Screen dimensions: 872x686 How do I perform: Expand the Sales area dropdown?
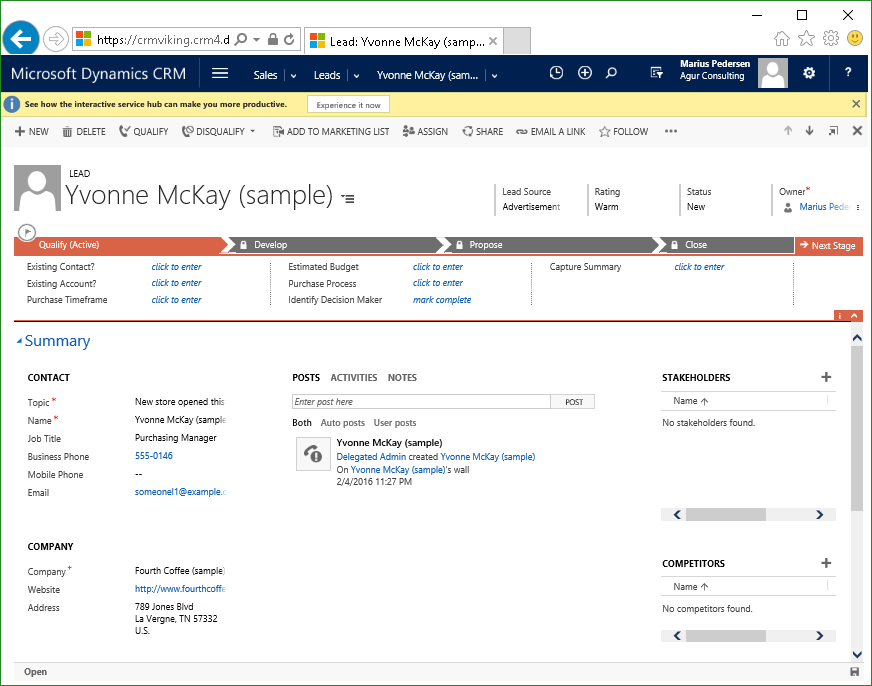[x=294, y=76]
